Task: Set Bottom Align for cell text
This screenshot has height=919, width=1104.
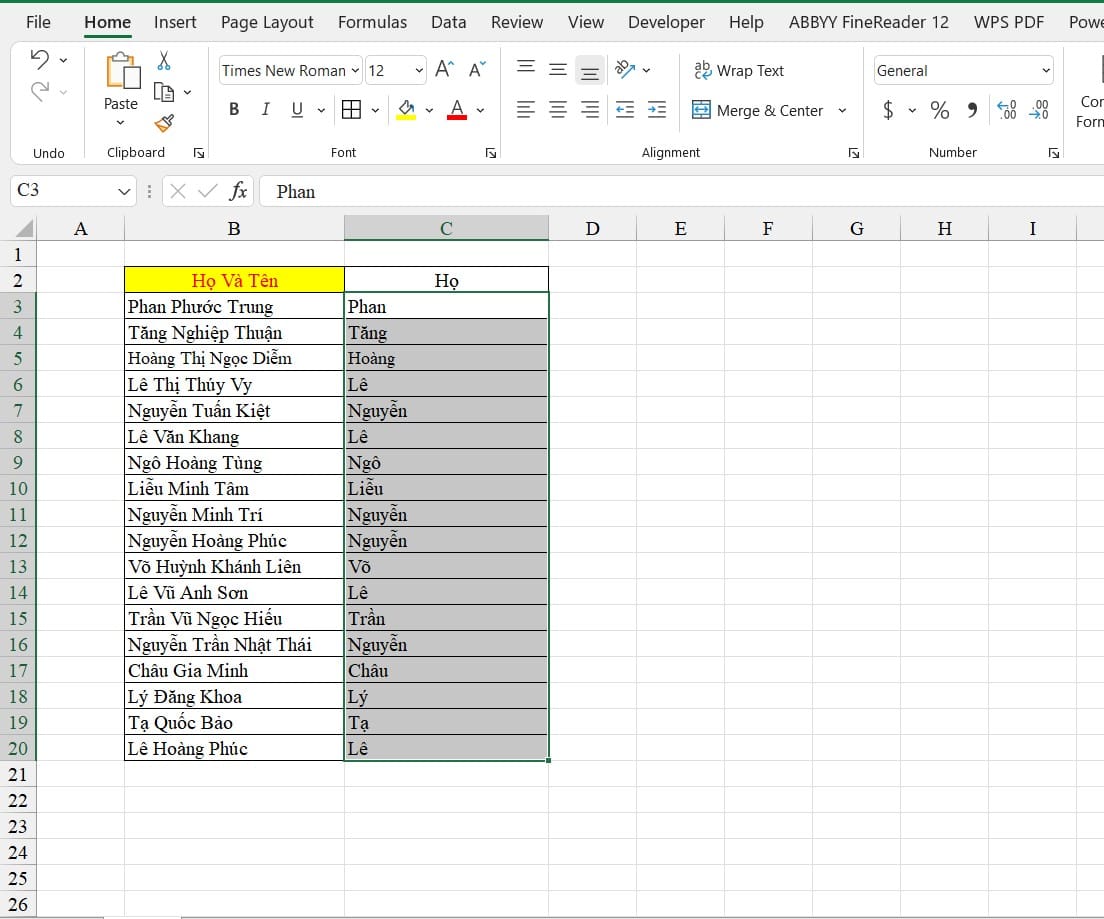Action: click(590, 70)
